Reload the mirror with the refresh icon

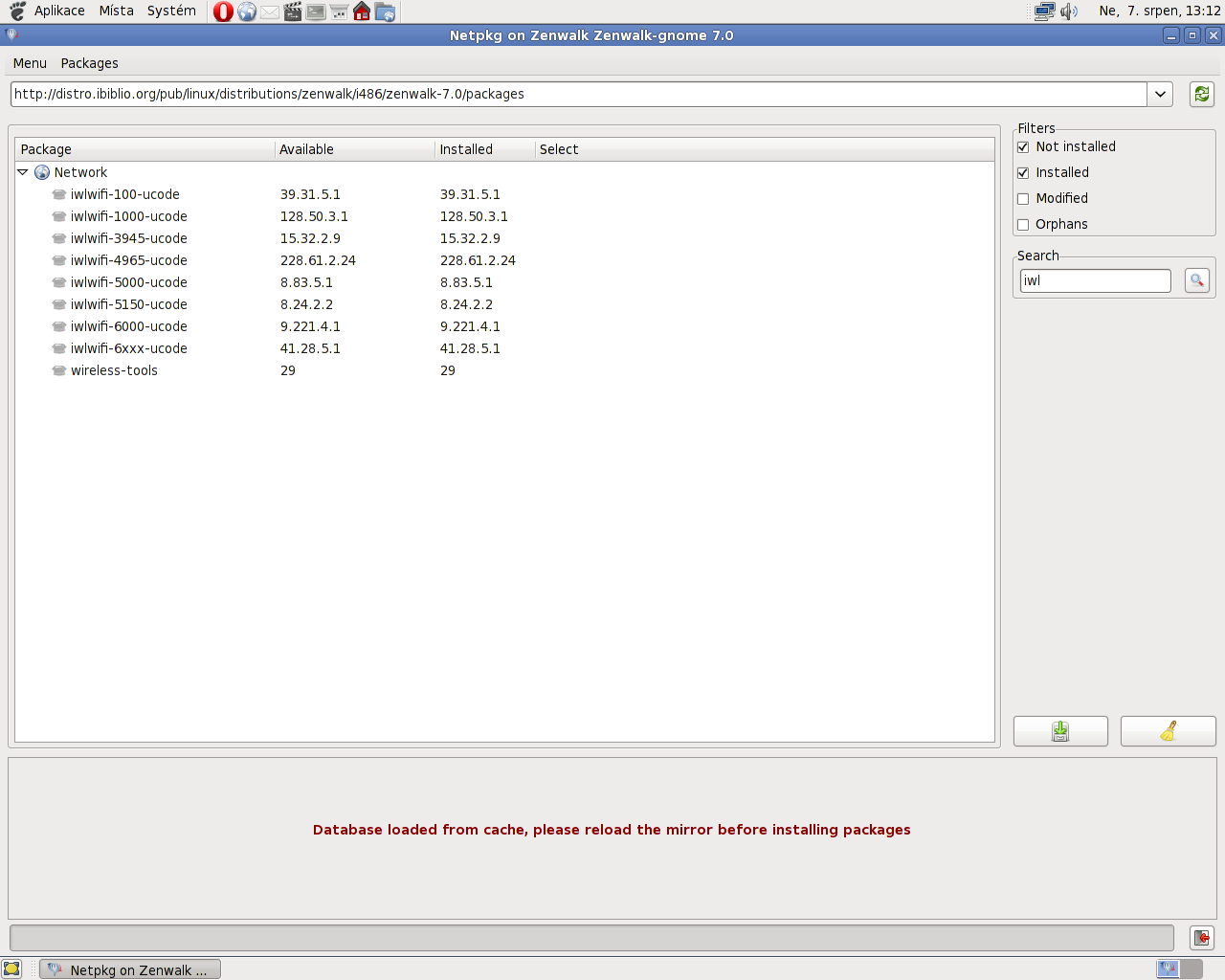click(x=1202, y=94)
